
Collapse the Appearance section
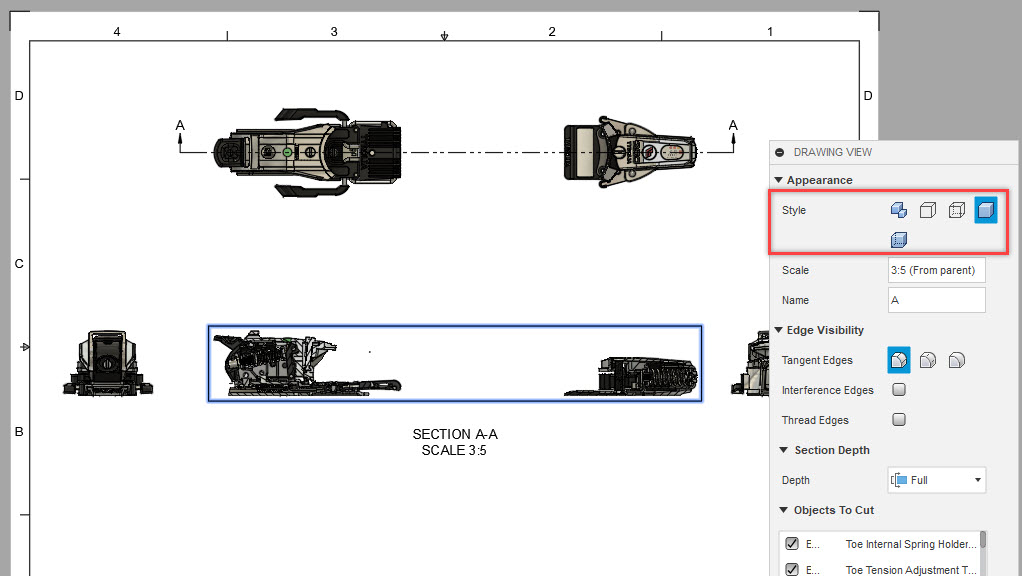click(x=779, y=180)
